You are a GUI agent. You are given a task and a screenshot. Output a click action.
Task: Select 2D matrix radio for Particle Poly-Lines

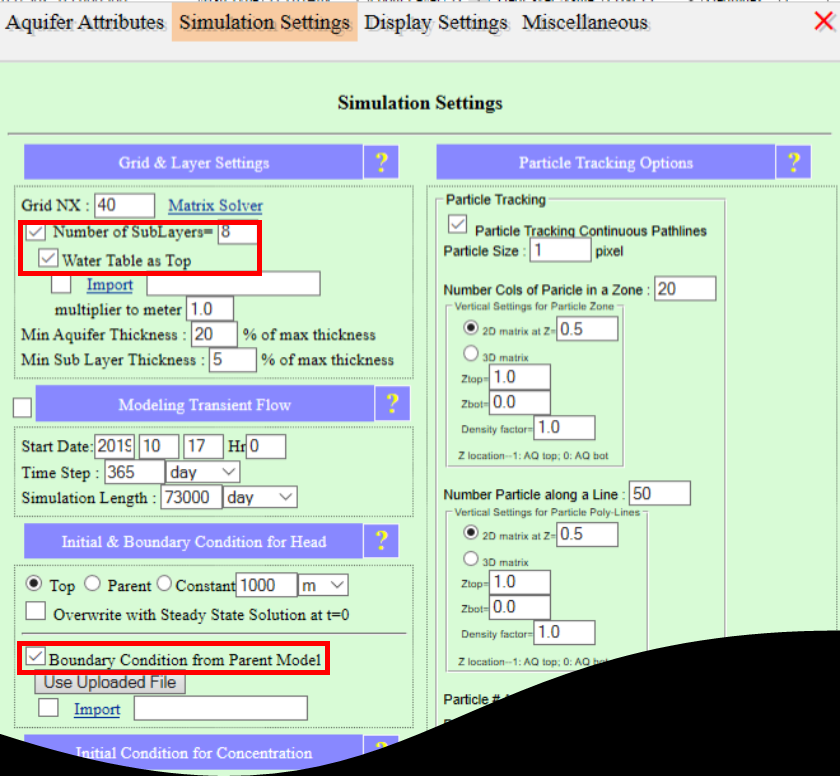(x=470, y=532)
